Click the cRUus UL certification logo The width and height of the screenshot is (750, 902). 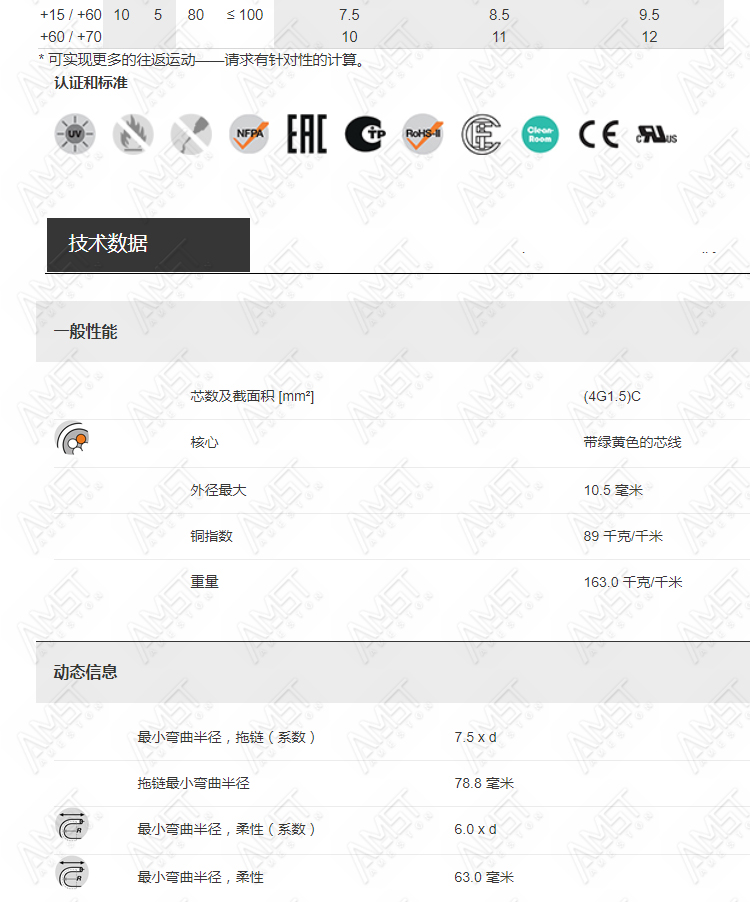[x=656, y=135]
